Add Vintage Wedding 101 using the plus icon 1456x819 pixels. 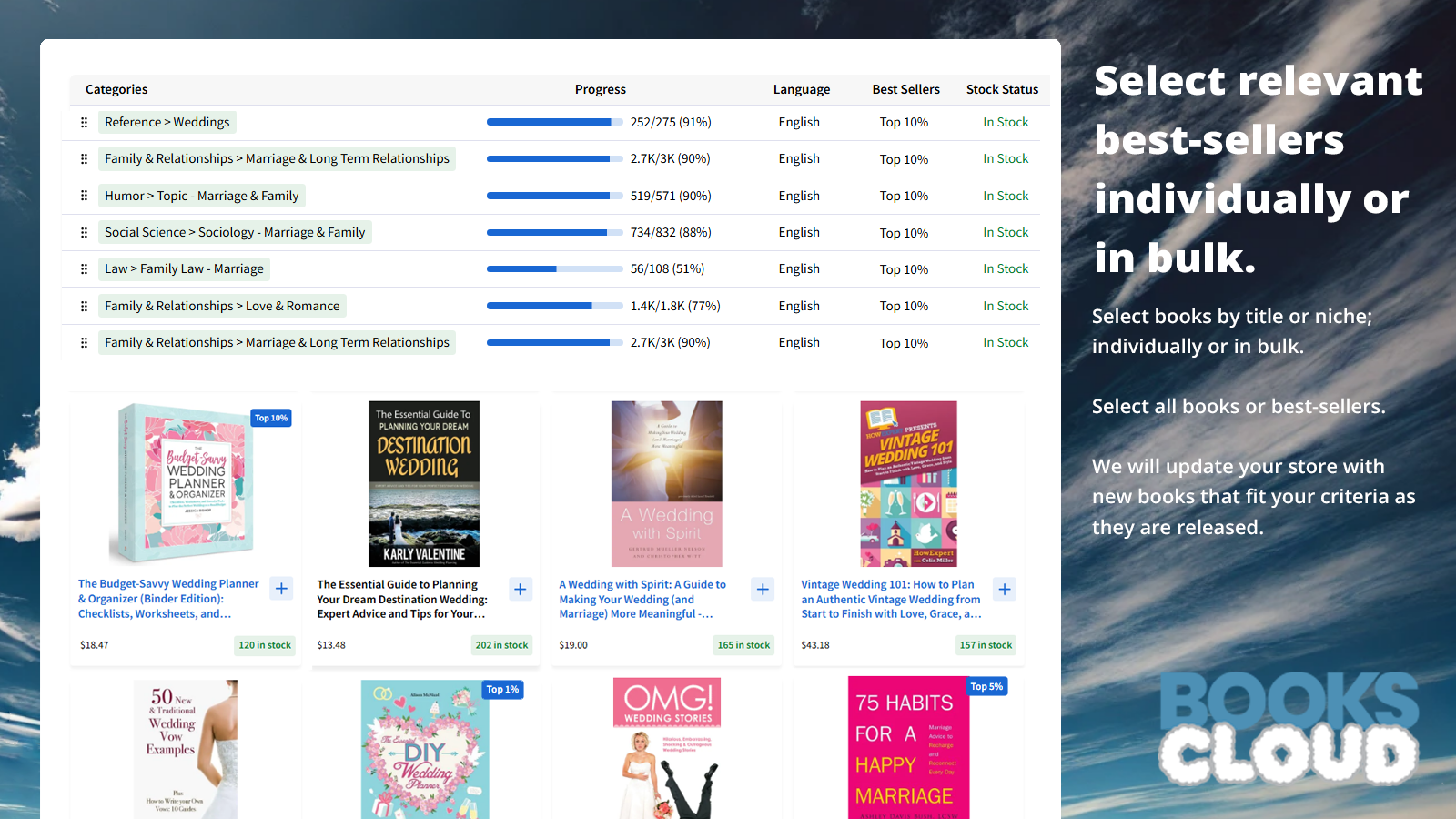1004,589
